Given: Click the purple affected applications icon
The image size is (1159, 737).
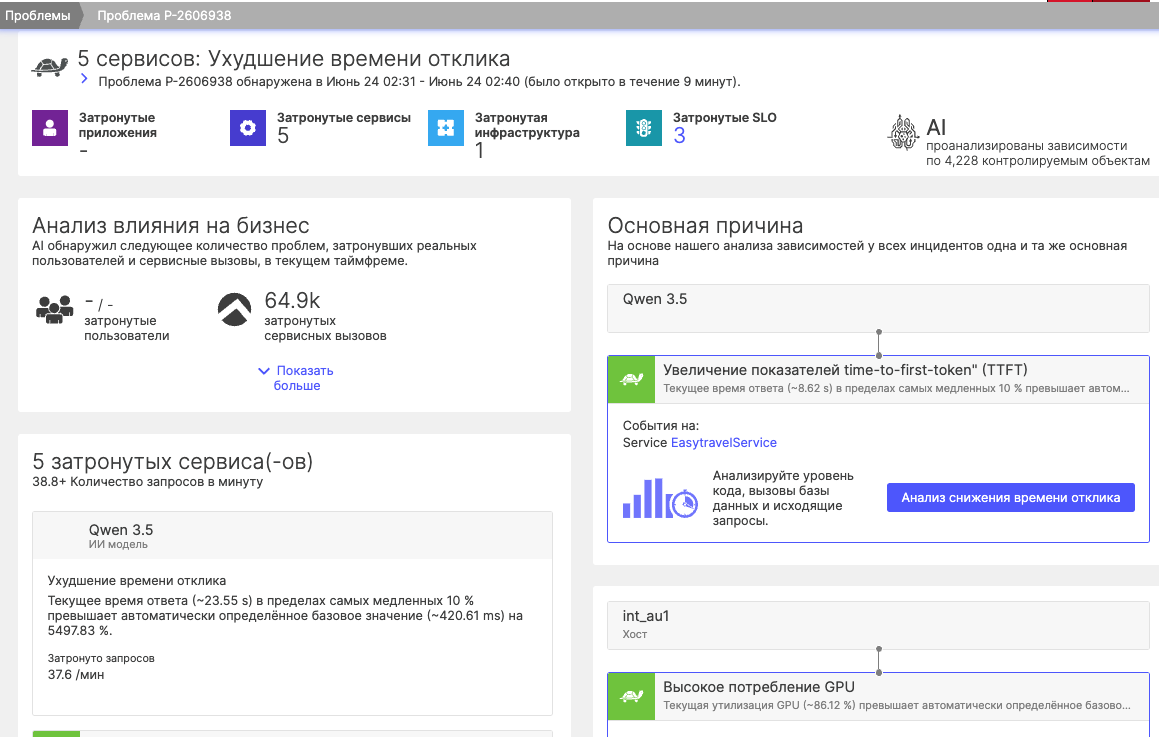Looking at the screenshot, I should pos(50,128).
